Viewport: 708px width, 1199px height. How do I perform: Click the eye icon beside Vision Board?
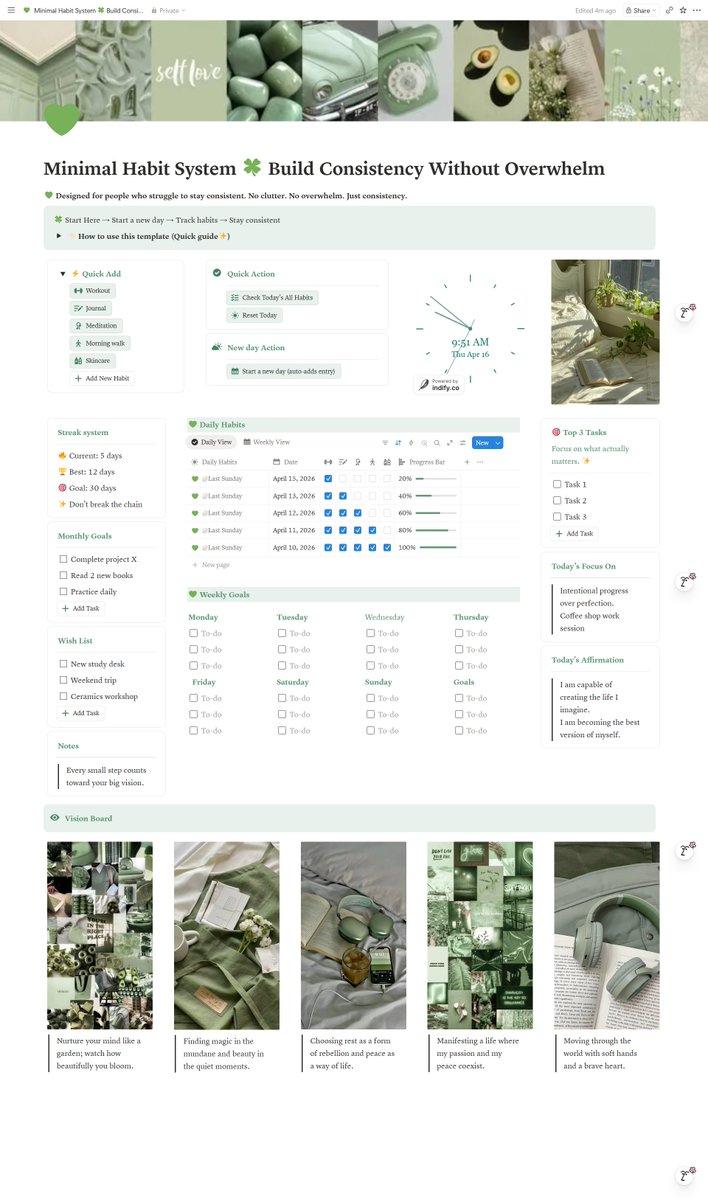pyautogui.click(x=54, y=817)
